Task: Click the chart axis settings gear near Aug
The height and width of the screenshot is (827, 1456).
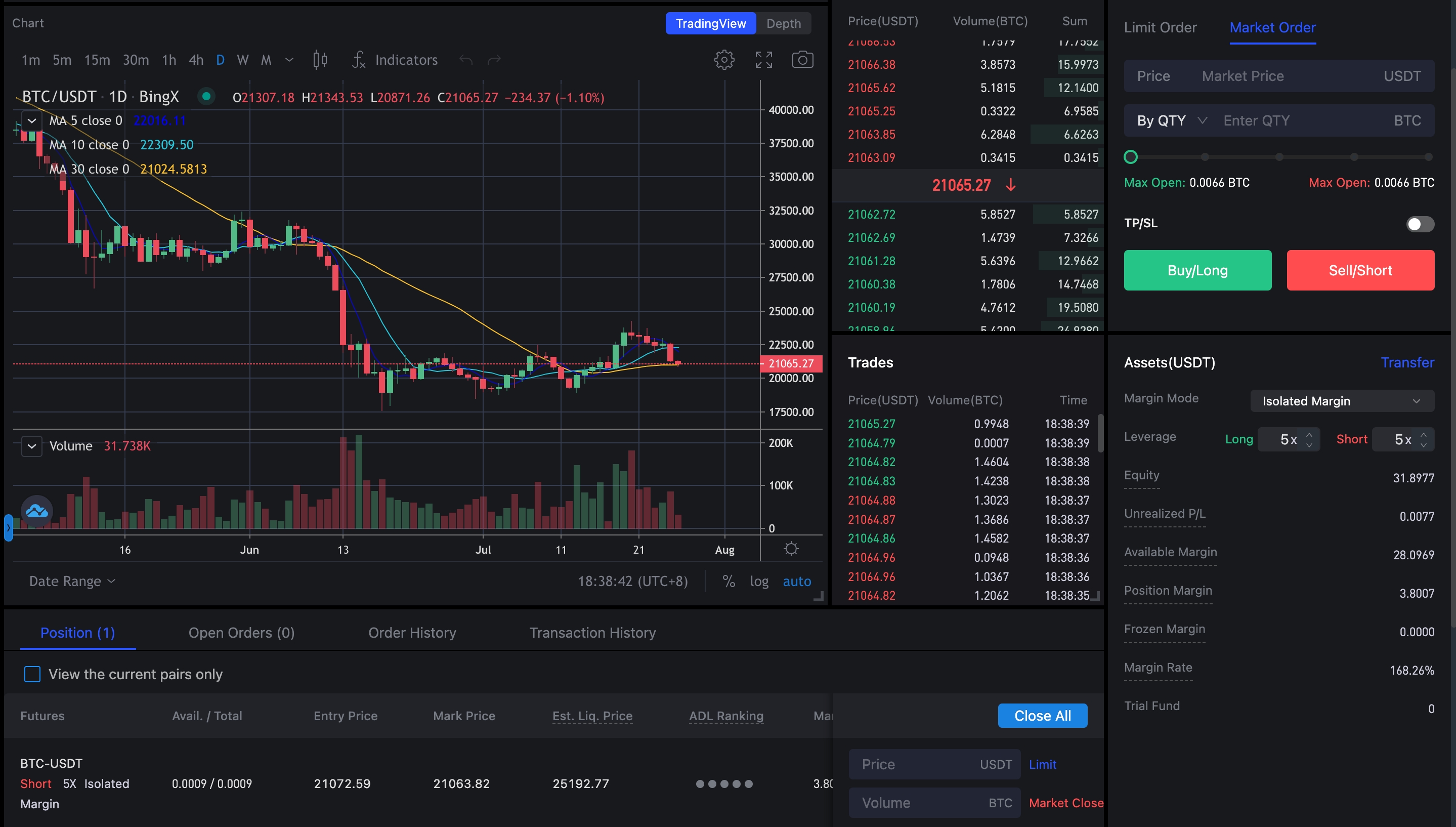Action: (791, 549)
